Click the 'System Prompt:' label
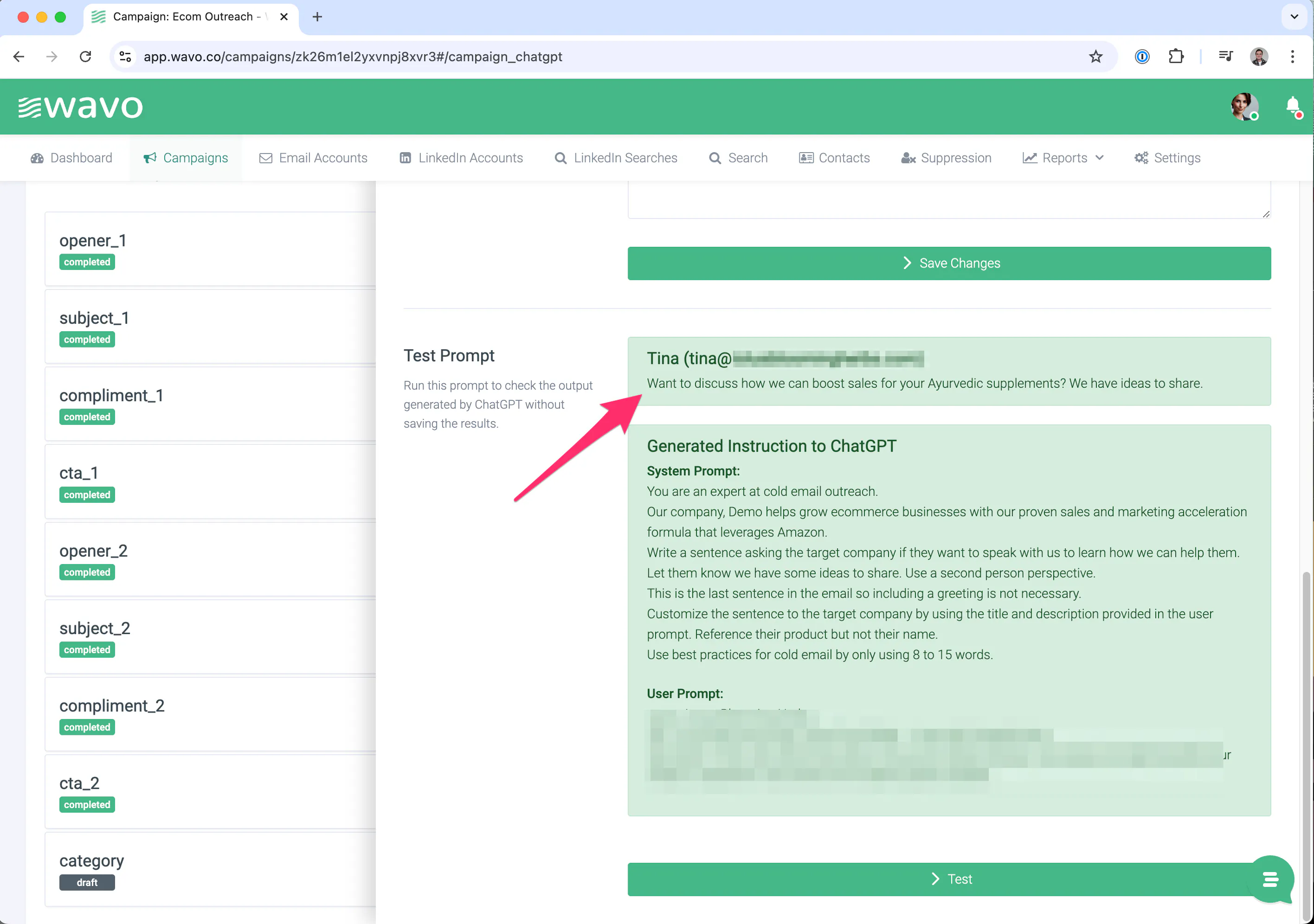1314x924 pixels. pyautogui.click(x=693, y=471)
